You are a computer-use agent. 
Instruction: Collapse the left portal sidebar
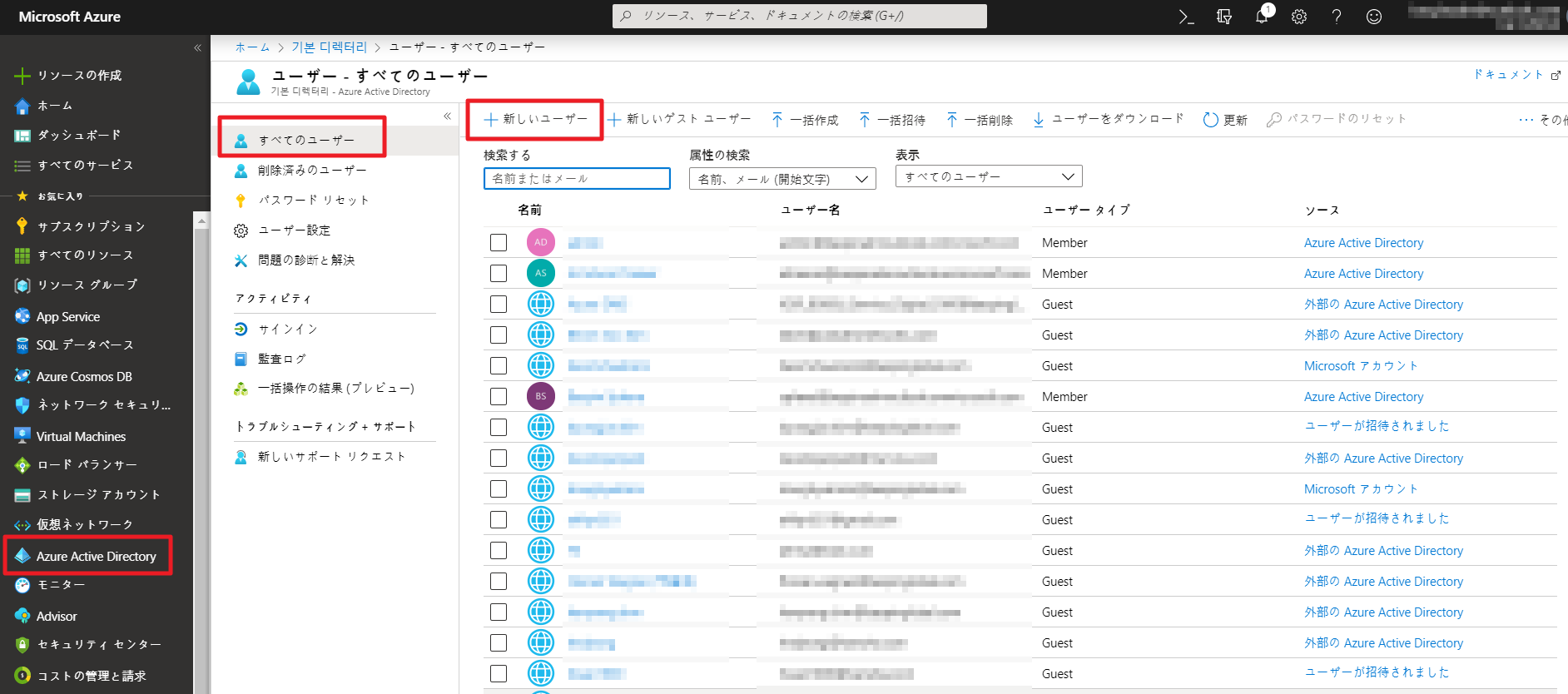tap(197, 47)
